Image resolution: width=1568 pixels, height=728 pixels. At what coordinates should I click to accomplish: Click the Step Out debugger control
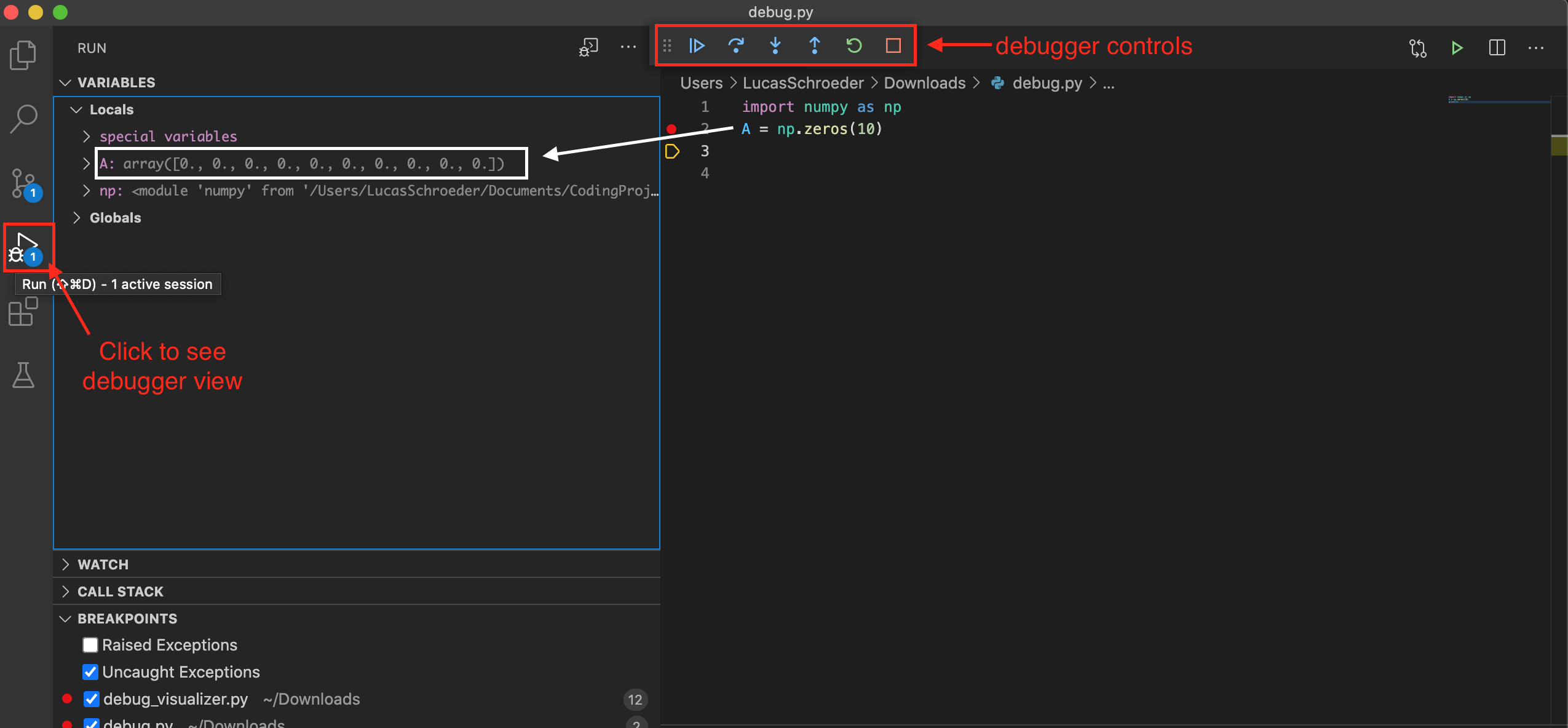coord(815,45)
